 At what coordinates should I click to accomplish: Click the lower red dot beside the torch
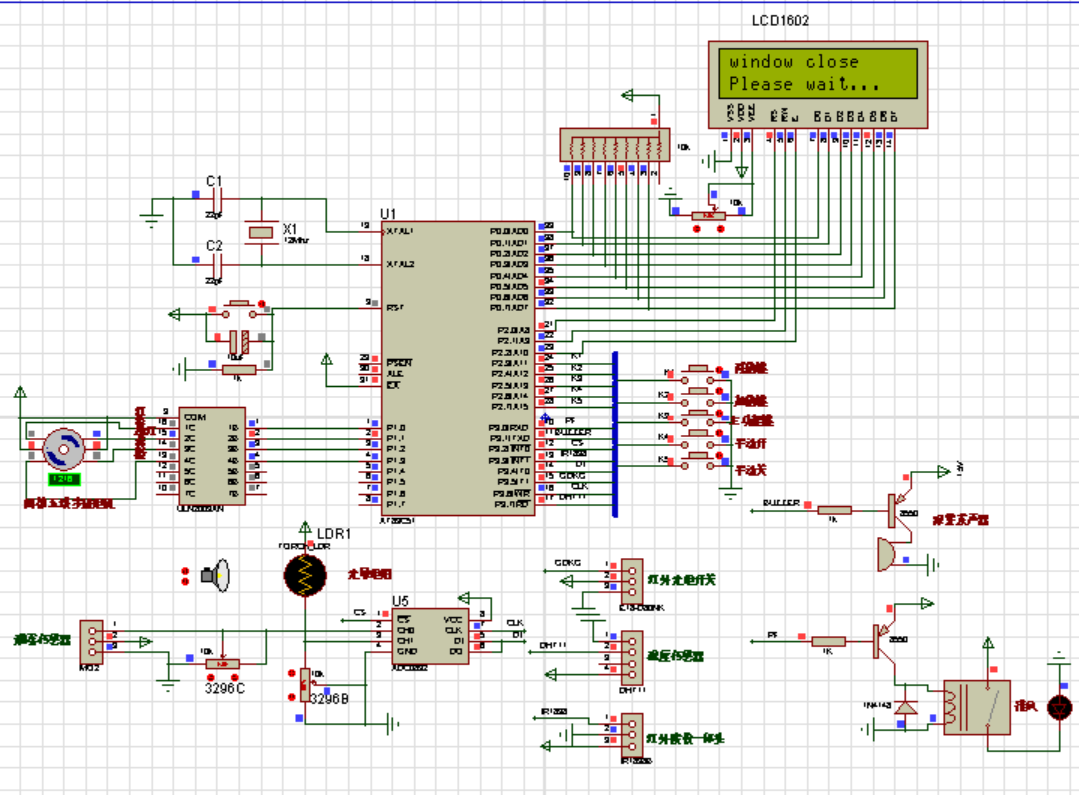click(185, 582)
